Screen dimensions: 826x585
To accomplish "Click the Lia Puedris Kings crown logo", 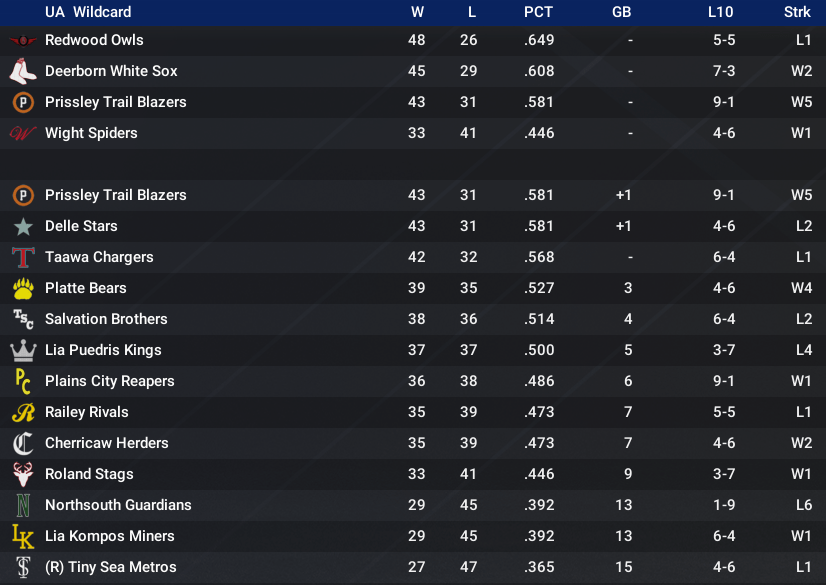I will coord(23,350).
